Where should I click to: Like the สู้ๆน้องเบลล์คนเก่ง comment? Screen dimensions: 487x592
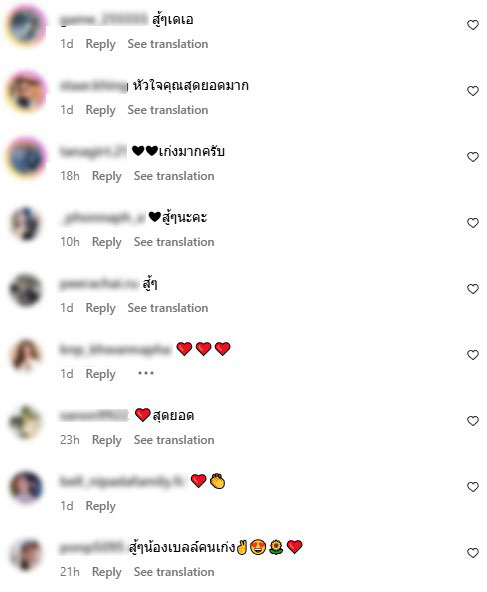473,553
